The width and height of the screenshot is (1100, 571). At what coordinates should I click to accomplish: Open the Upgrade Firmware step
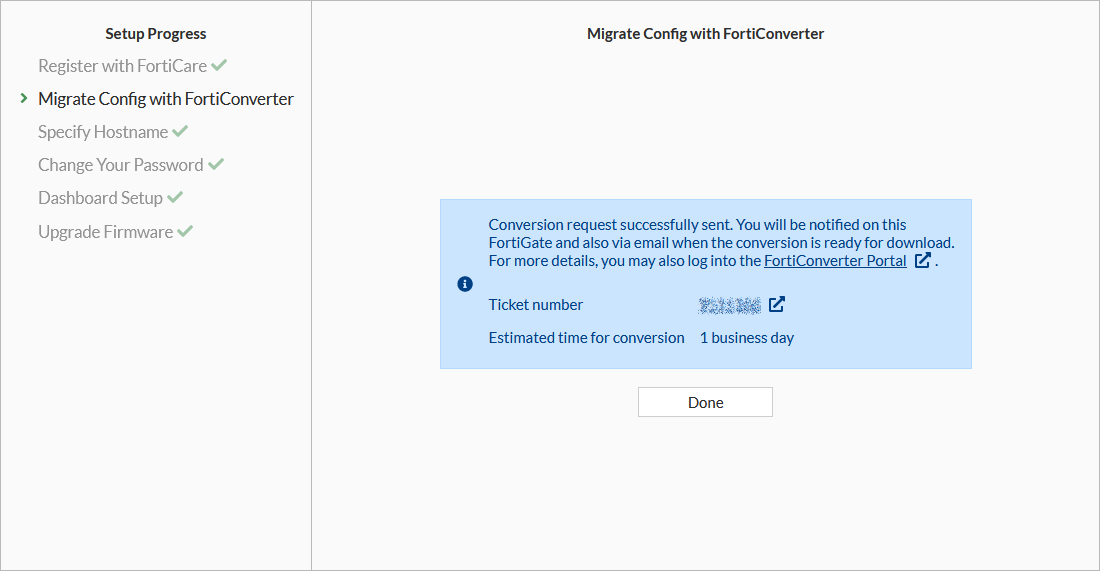[x=105, y=232]
